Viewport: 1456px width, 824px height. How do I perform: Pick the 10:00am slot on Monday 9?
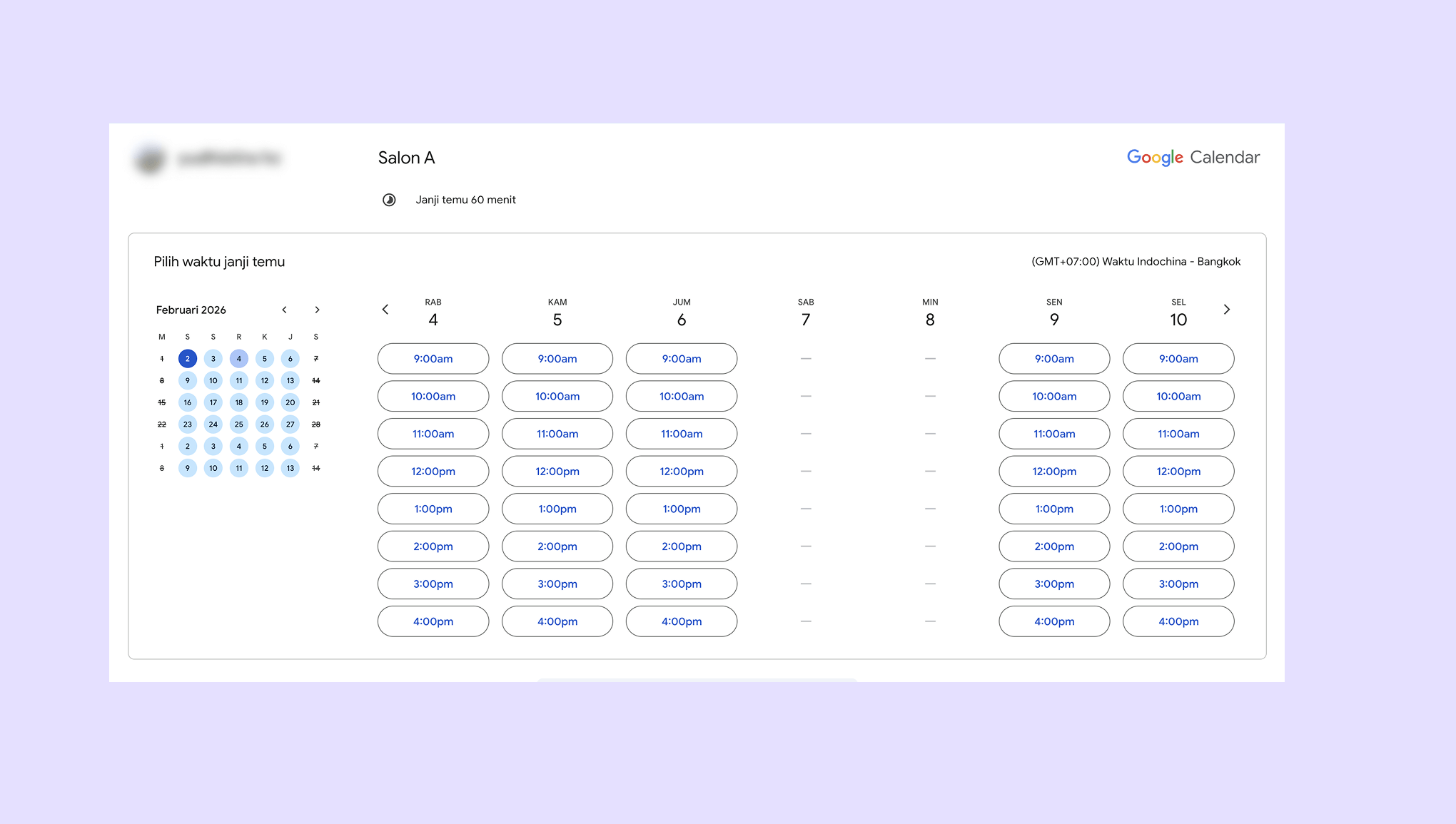[x=1054, y=397]
